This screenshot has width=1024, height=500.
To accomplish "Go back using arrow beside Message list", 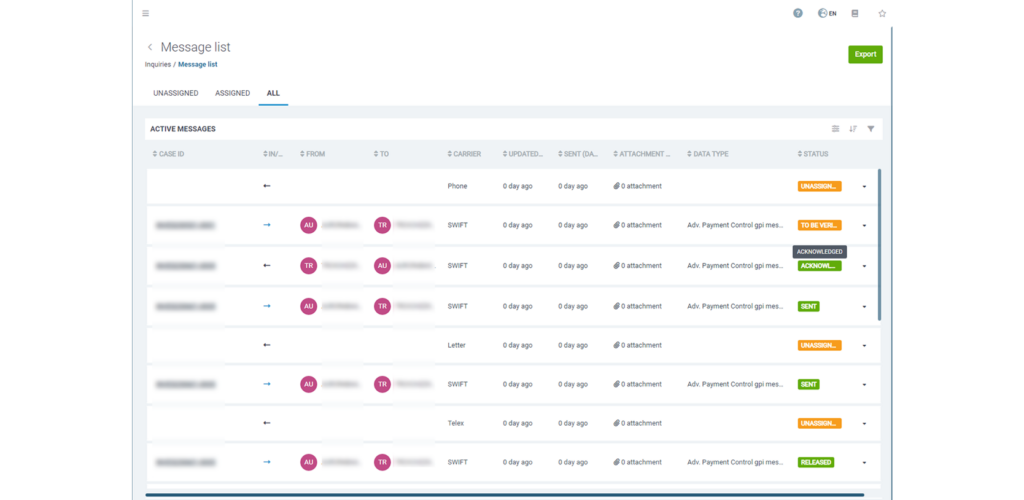I will pyautogui.click(x=150, y=47).
